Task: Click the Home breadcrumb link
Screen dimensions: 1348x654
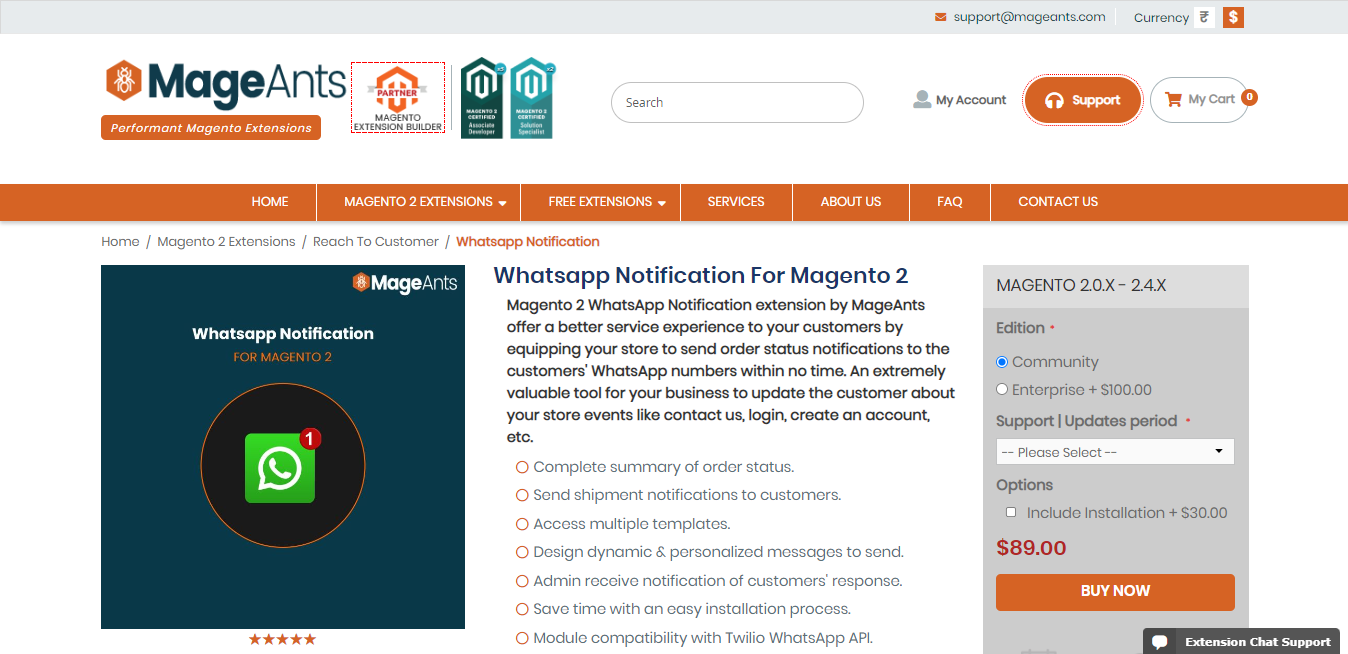Action: 120,242
